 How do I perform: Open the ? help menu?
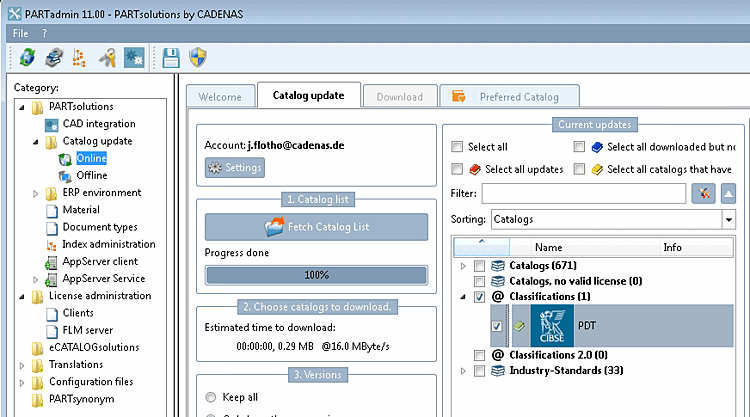[44, 33]
